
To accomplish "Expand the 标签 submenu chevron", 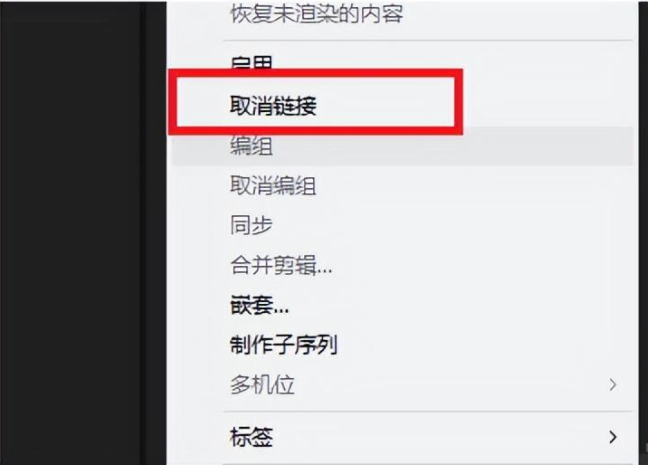I will click(613, 437).
